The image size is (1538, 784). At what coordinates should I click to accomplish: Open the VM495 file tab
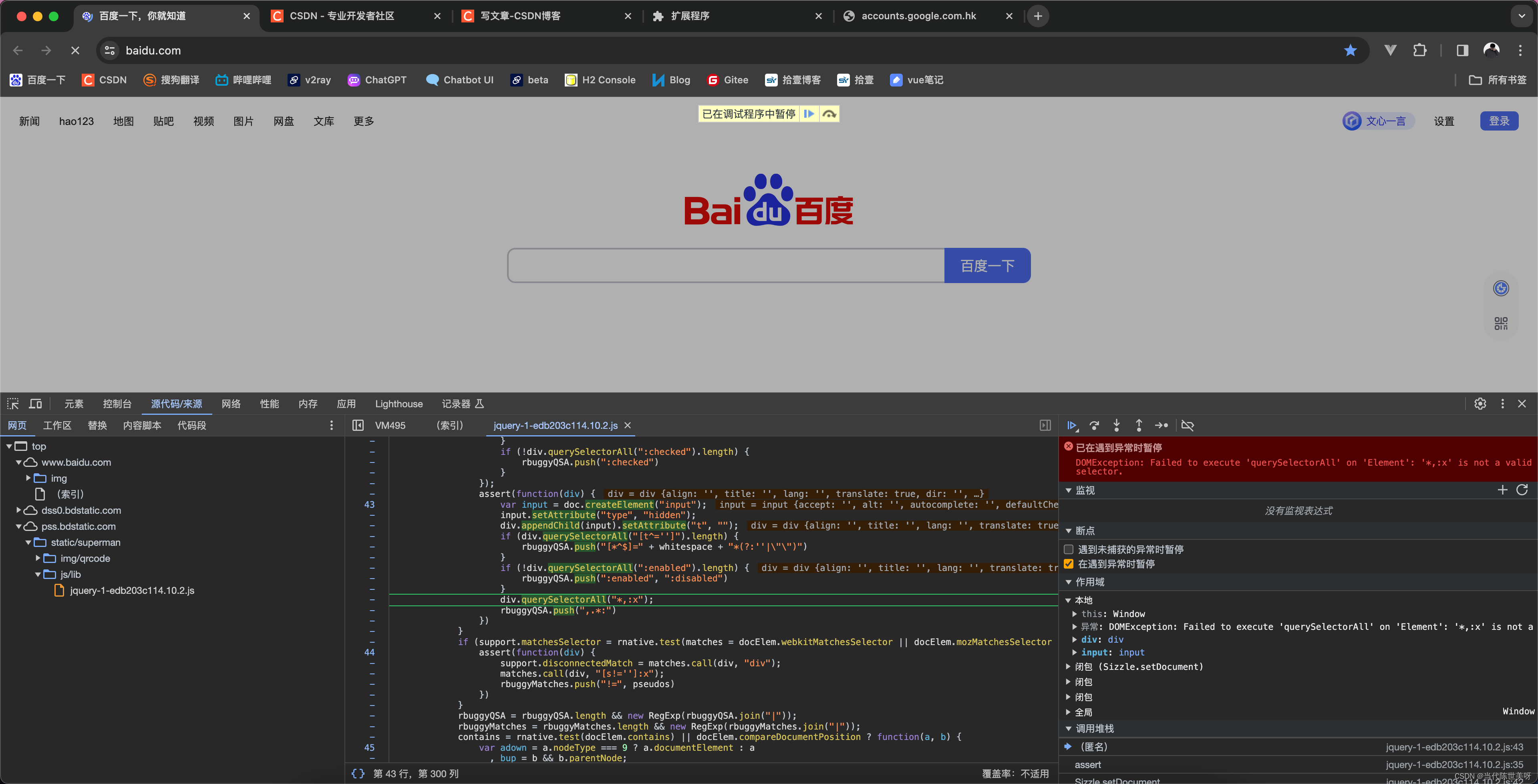(x=390, y=425)
